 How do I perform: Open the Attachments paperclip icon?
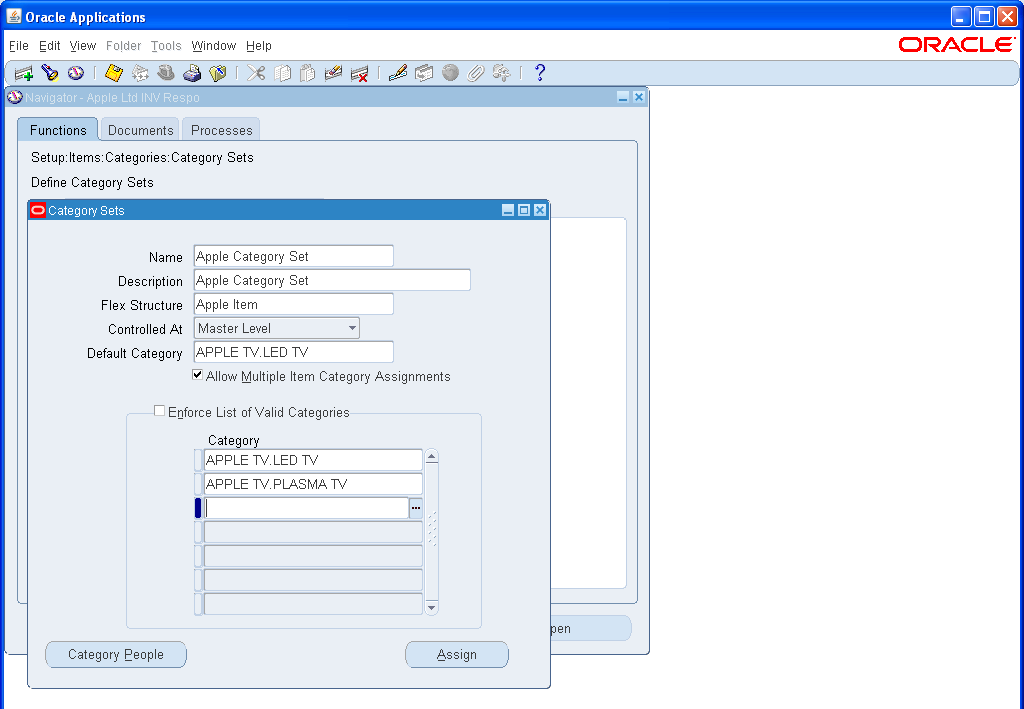point(477,72)
